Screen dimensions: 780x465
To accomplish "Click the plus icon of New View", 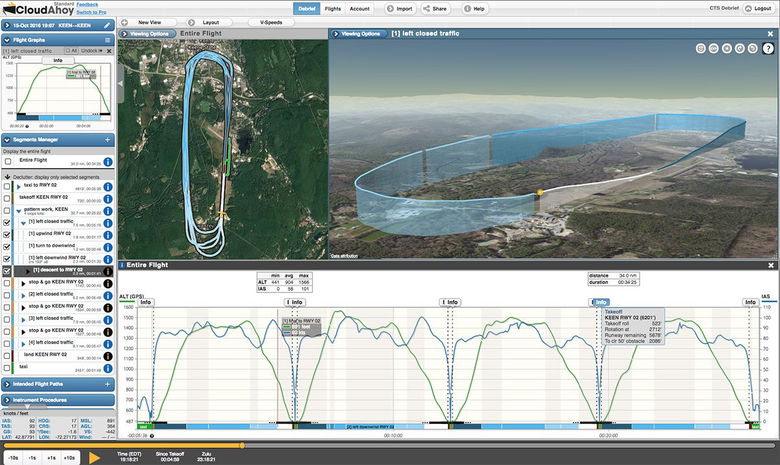I will click(x=124, y=22).
